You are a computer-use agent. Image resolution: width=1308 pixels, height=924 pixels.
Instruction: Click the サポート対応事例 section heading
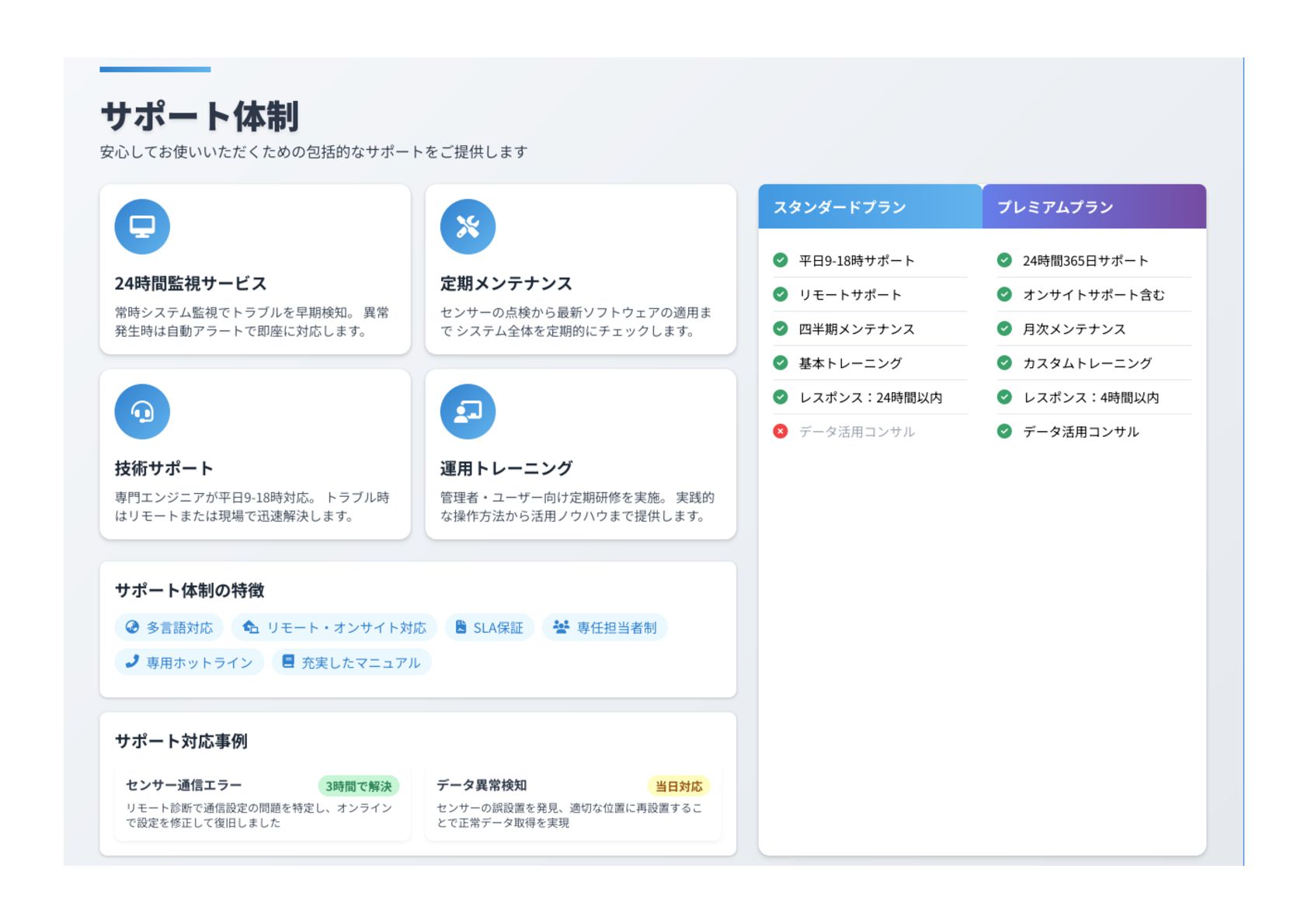181,741
